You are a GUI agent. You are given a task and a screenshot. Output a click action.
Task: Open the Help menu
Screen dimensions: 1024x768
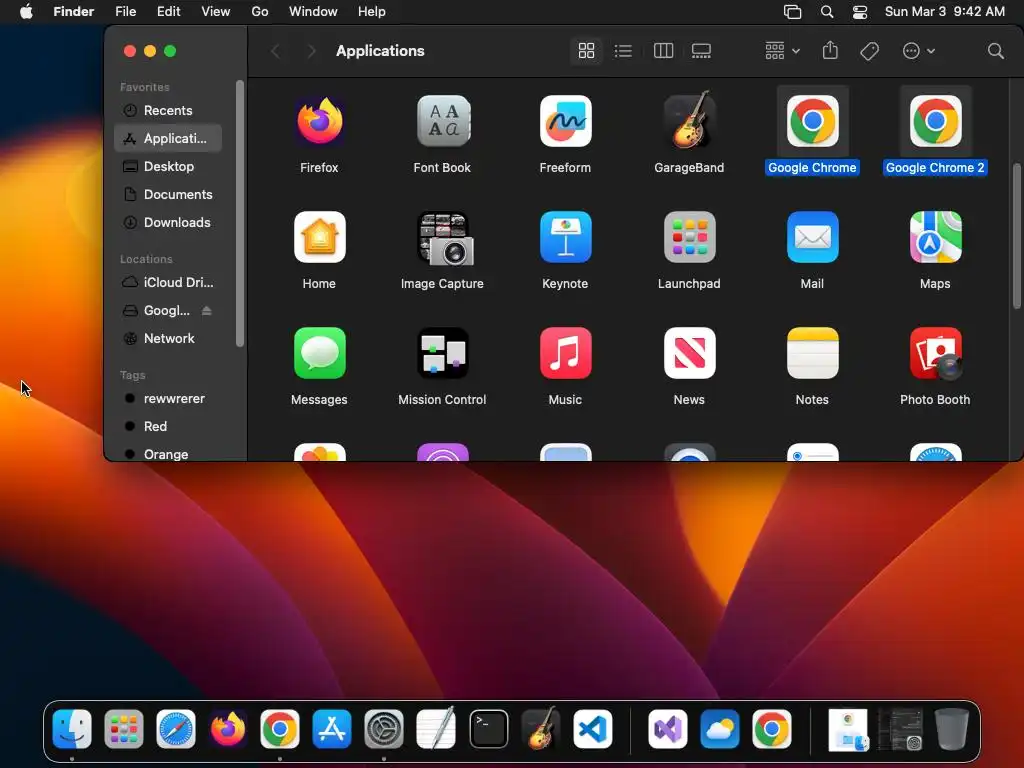tap(372, 12)
